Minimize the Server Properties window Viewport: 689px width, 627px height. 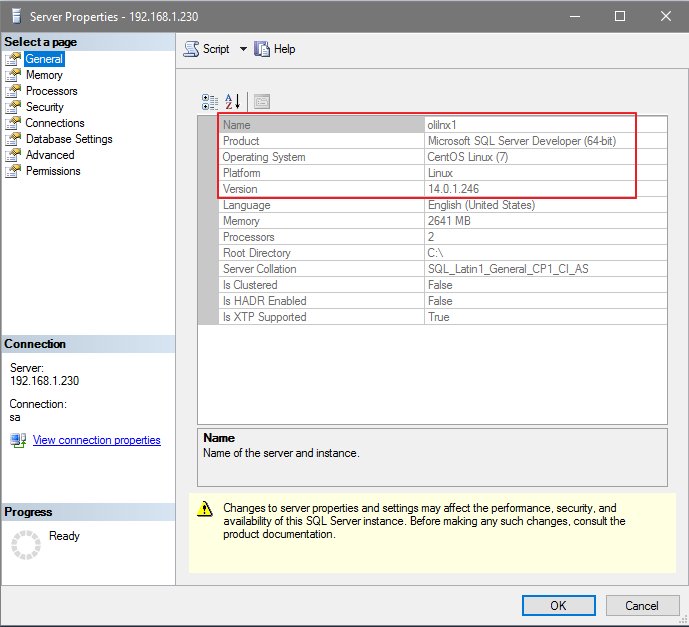click(x=575, y=16)
